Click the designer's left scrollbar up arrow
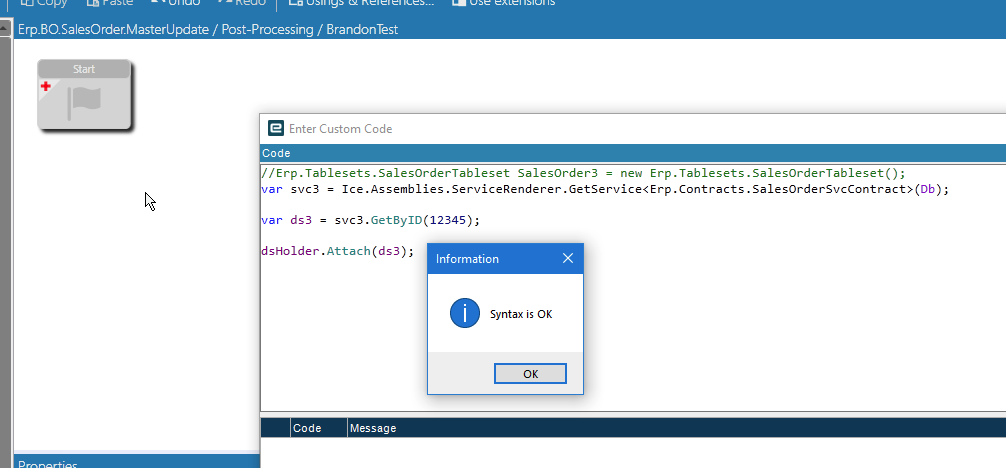Image resolution: width=1006 pixels, height=468 pixels. coord(6,29)
